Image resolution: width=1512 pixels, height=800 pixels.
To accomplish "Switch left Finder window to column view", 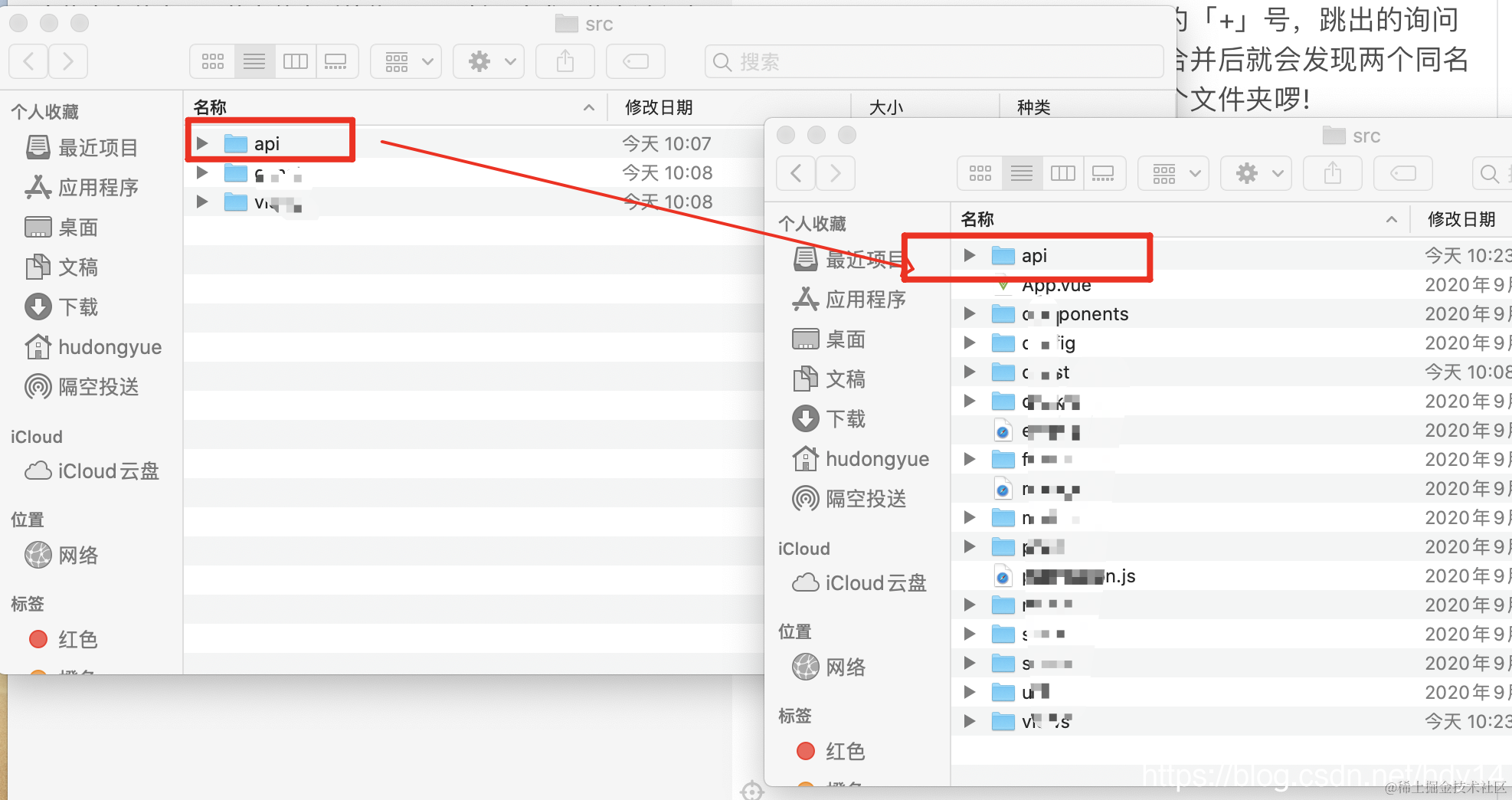I will pos(296,61).
